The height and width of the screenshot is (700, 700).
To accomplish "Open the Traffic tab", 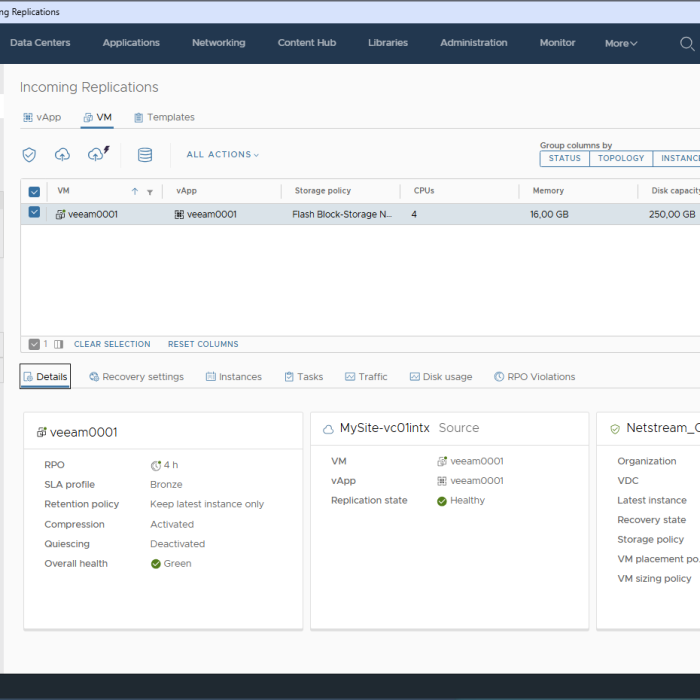I will tap(366, 377).
